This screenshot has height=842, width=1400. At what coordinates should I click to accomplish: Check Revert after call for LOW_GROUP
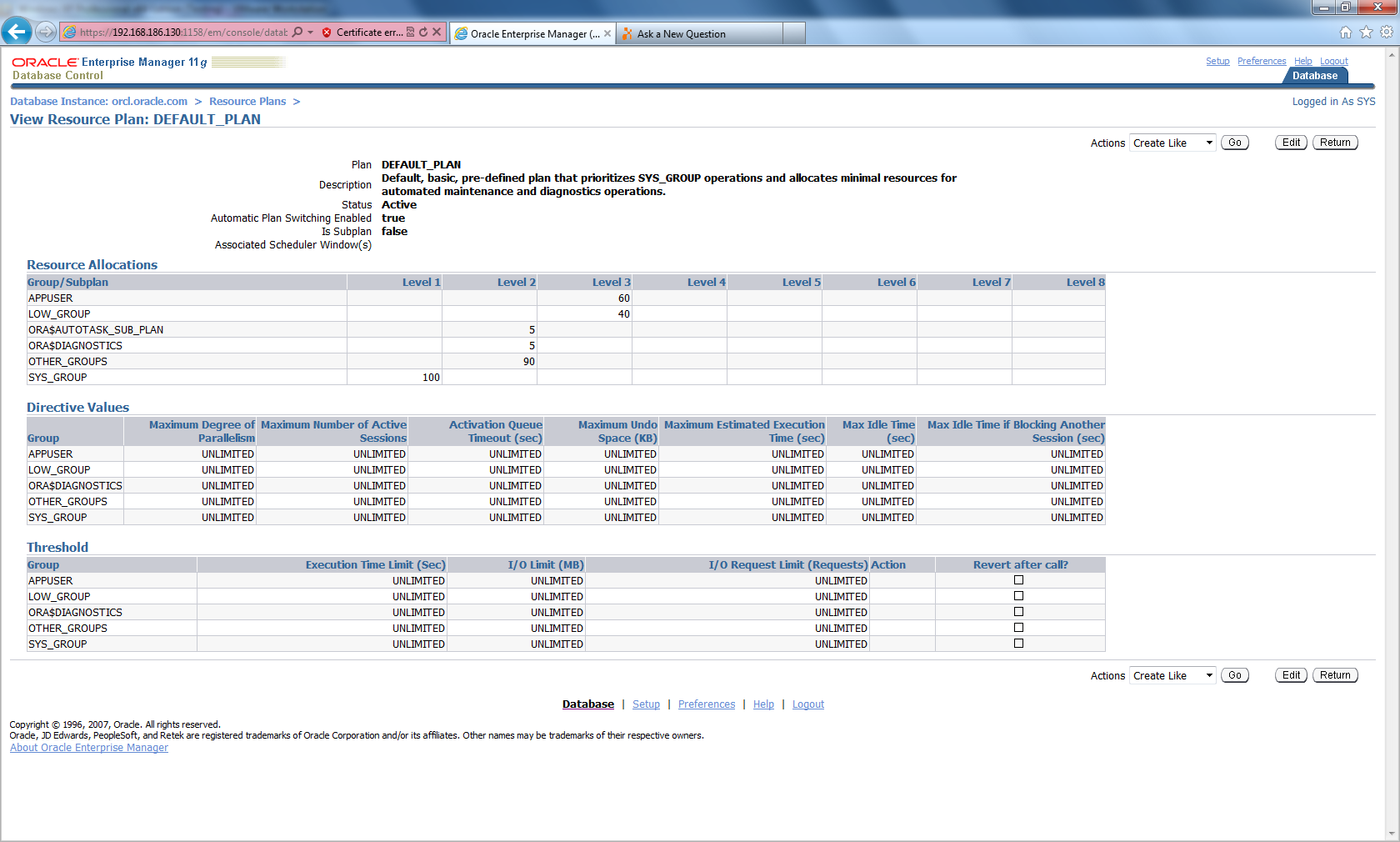pos(1018,596)
